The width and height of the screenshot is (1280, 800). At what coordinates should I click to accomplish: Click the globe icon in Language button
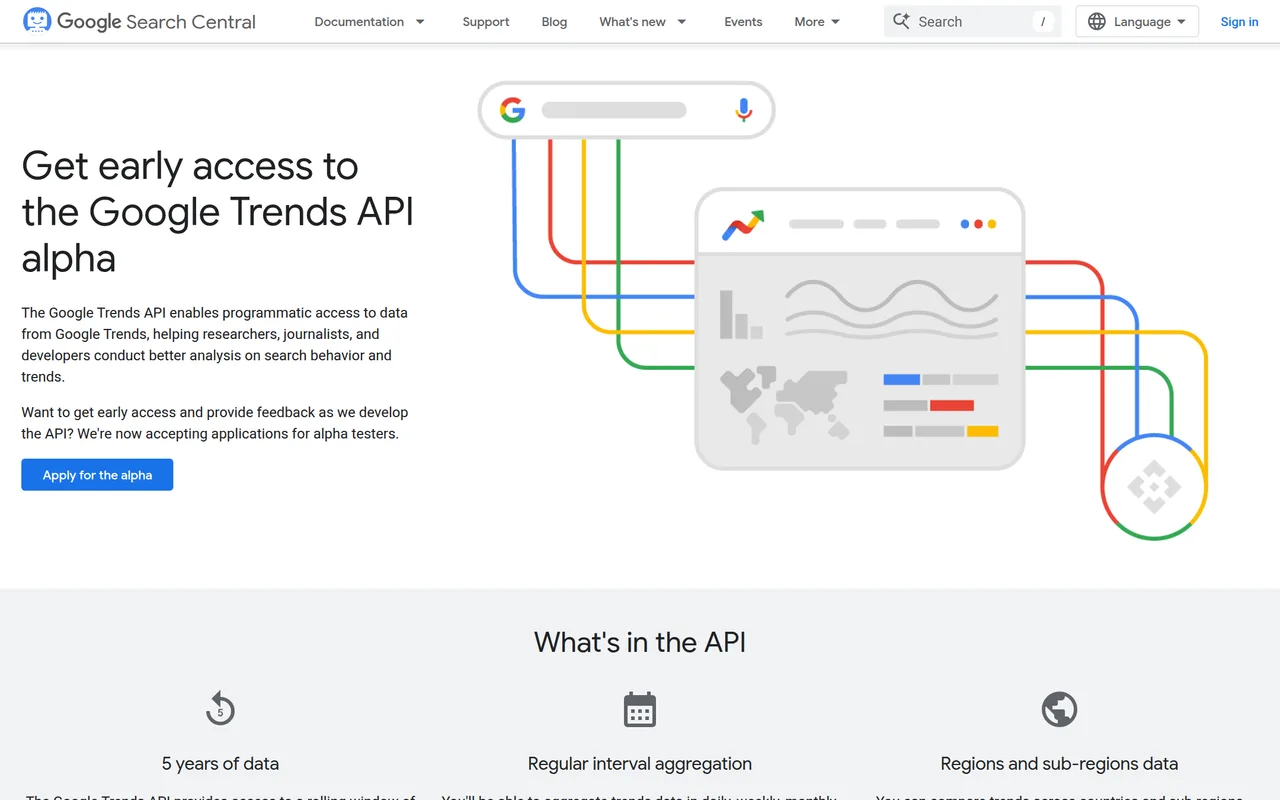[x=1097, y=21]
